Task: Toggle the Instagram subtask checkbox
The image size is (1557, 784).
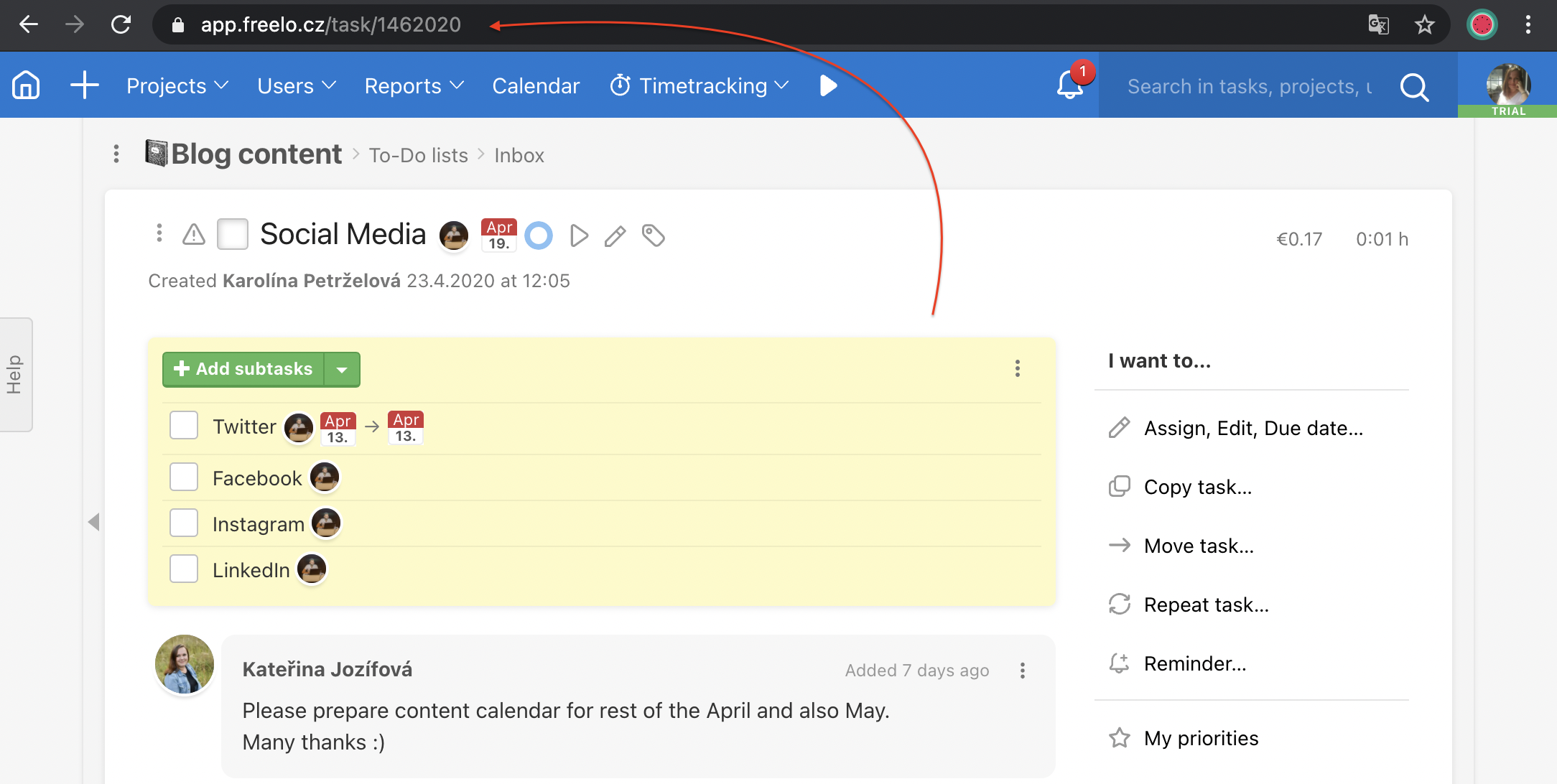Action: click(183, 523)
